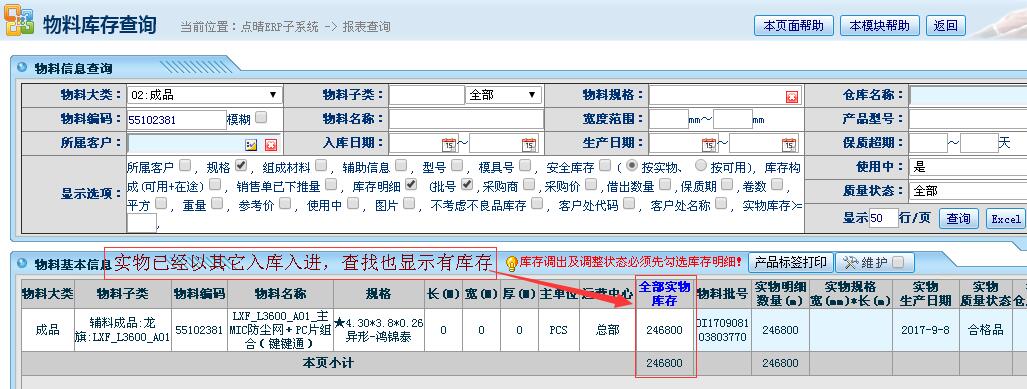Select the 按可用 radio button

click(701, 165)
